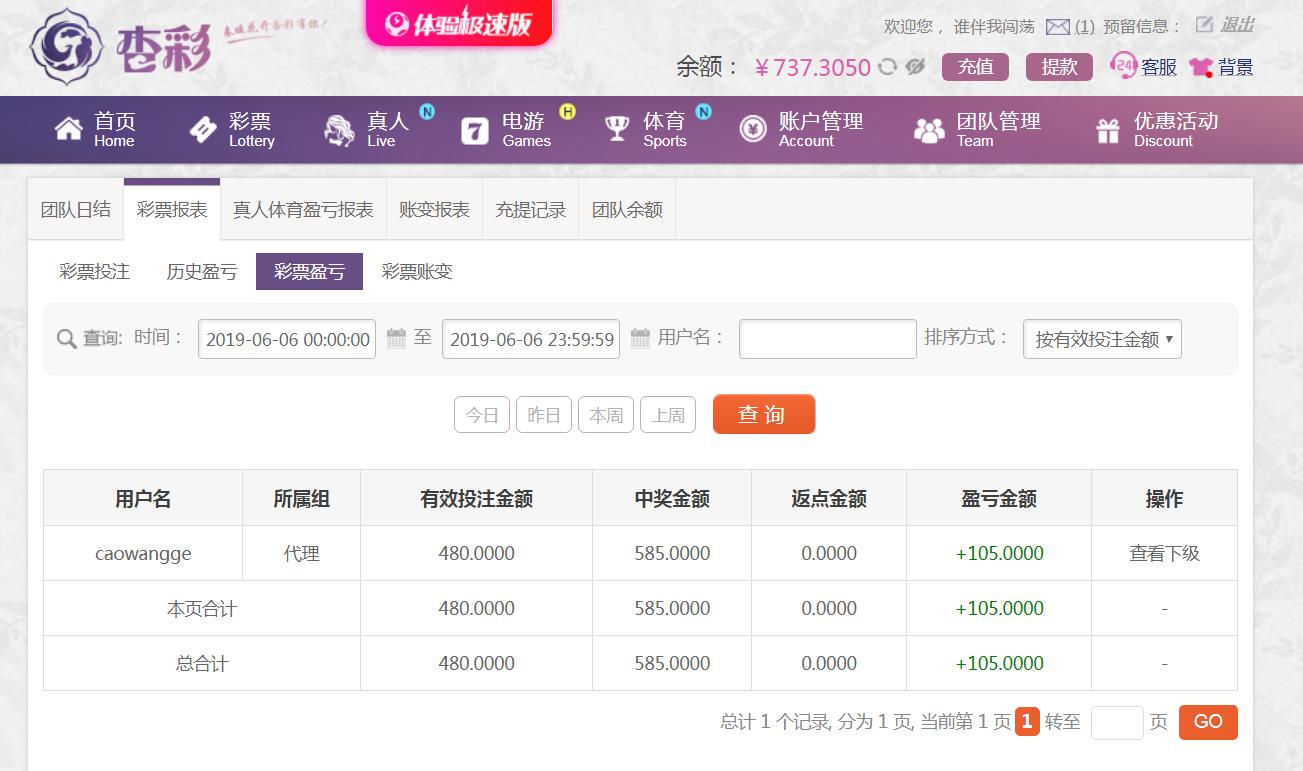1303x771 pixels.
Task: Click the orange 查询 search button
Action: [764, 414]
